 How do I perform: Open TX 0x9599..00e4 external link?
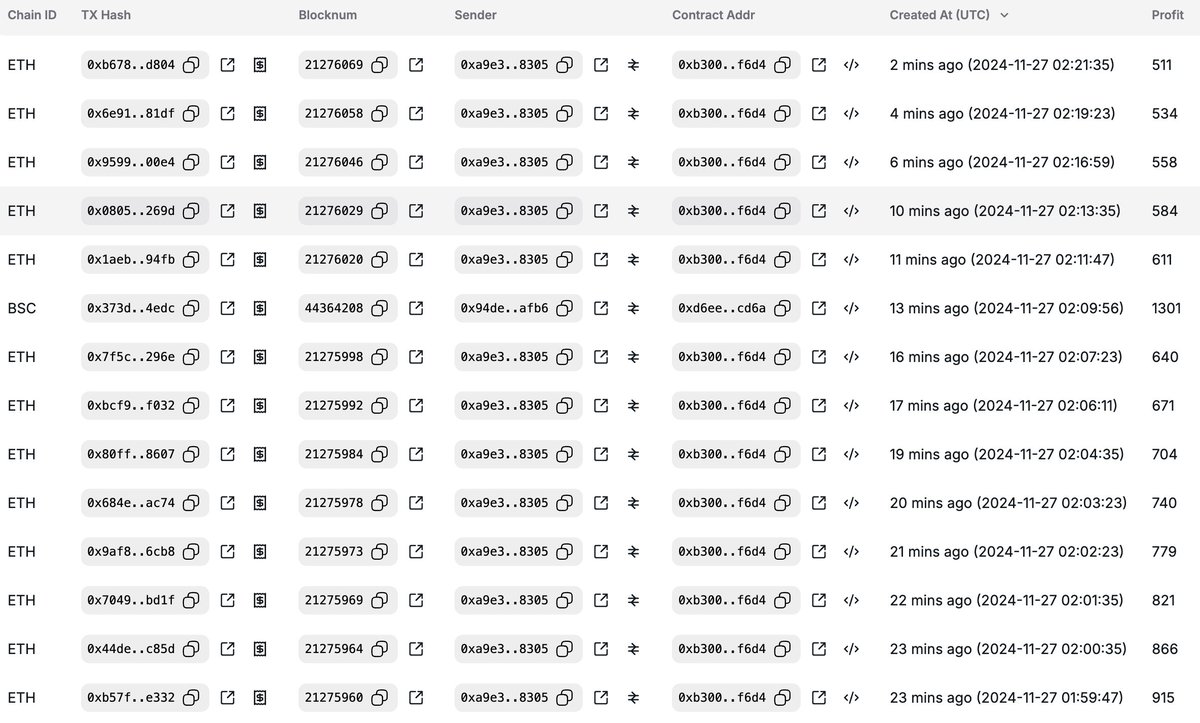pyautogui.click(x=227, y=162)
